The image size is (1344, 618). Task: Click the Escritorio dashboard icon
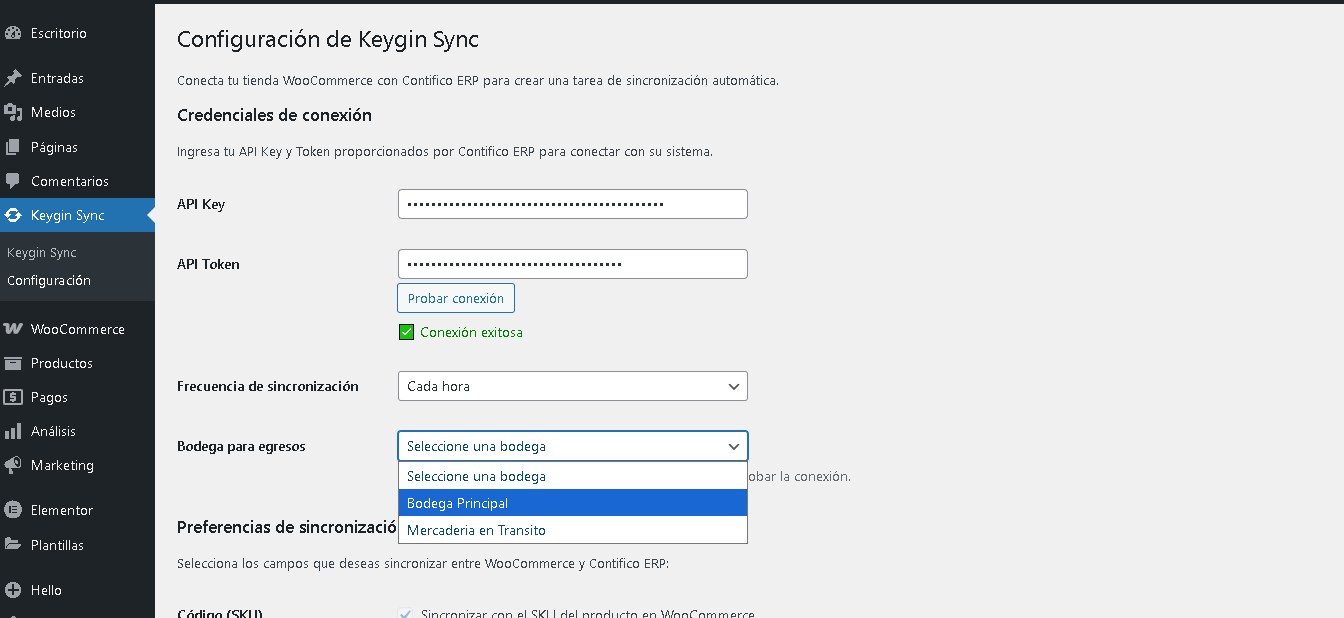[13, 33]
